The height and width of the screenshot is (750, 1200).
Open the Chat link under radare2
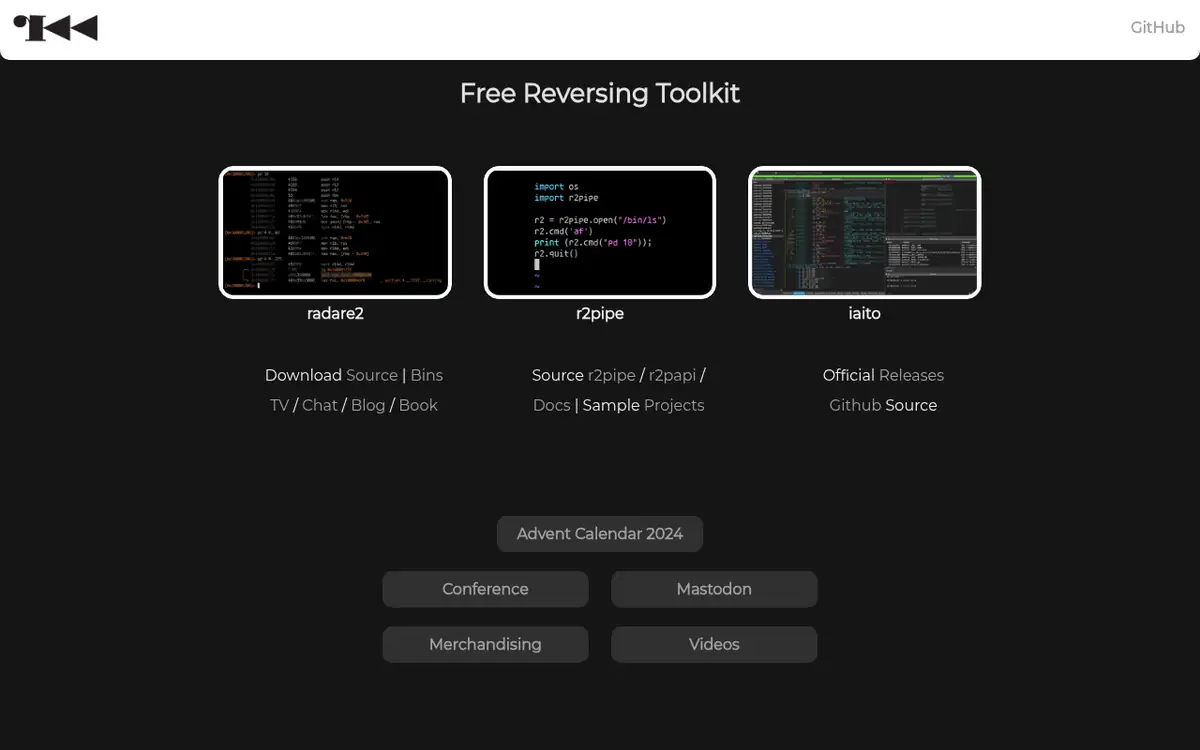click(x=320, y=405)
